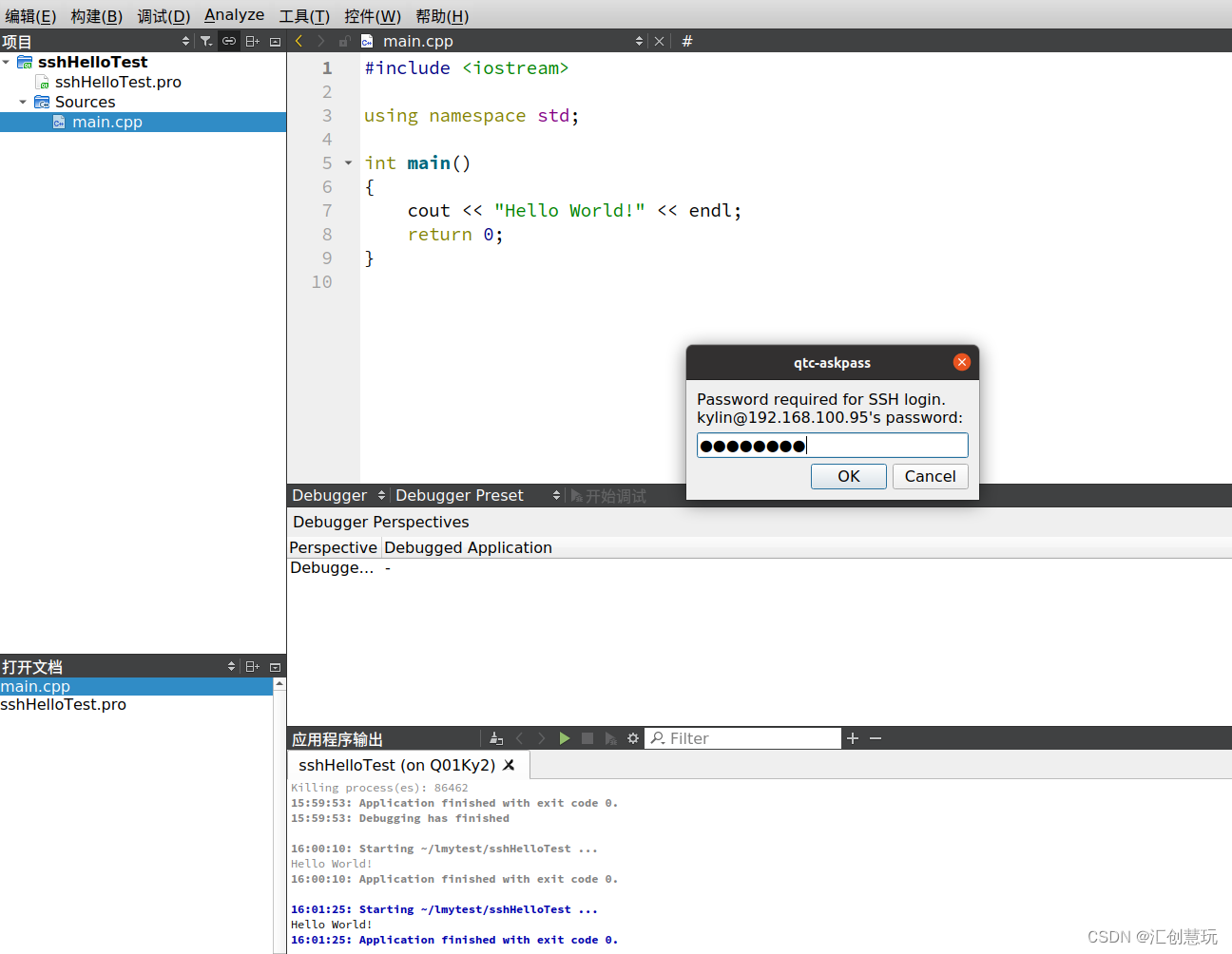Close the sshHelloTest (on Q01Ky2) tab
Image resolution: width=1232 pixels, height=954 pixels.
pos(509,765)
